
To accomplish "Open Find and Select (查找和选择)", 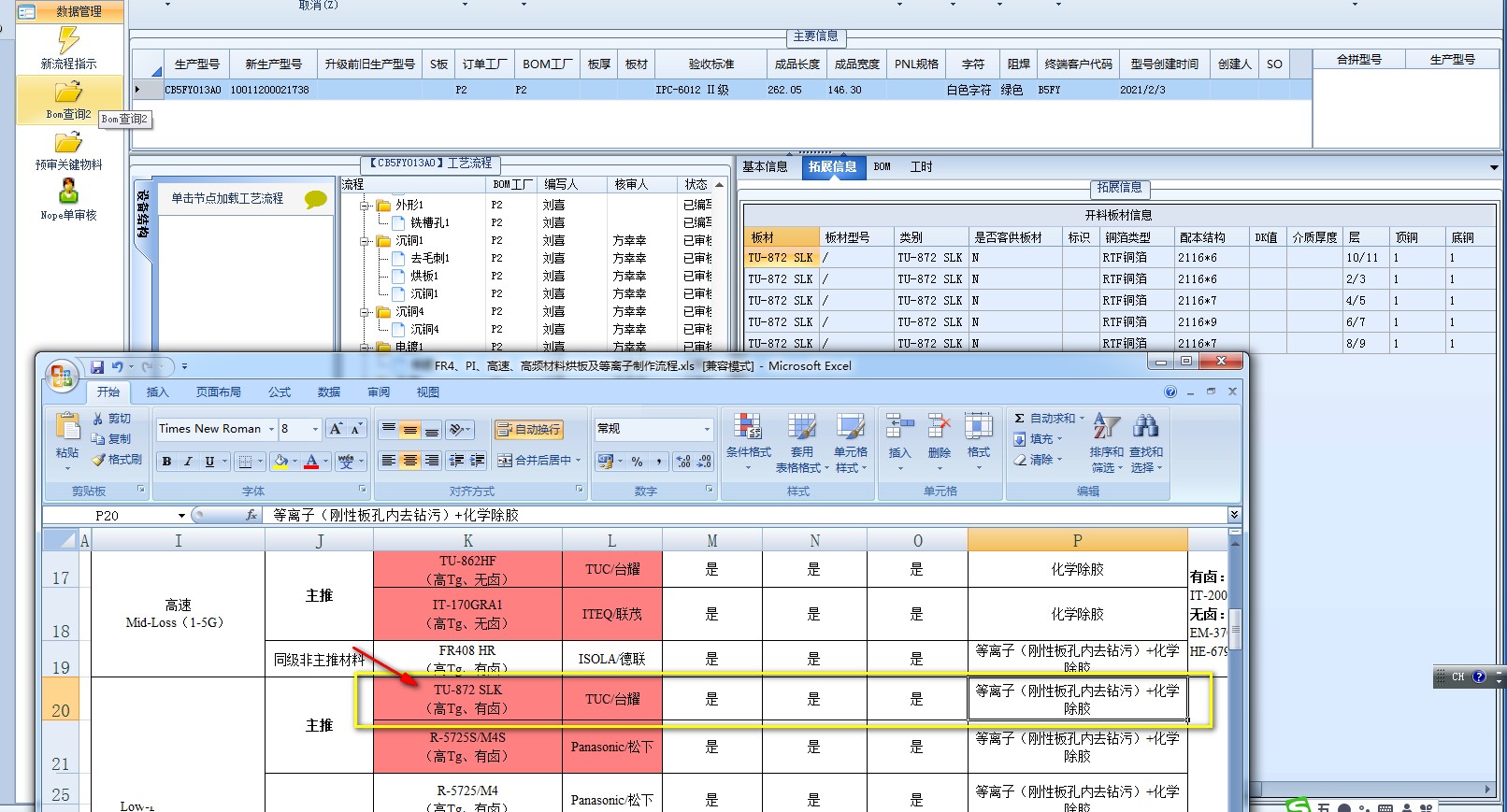I will click(x=1145, y=443).
